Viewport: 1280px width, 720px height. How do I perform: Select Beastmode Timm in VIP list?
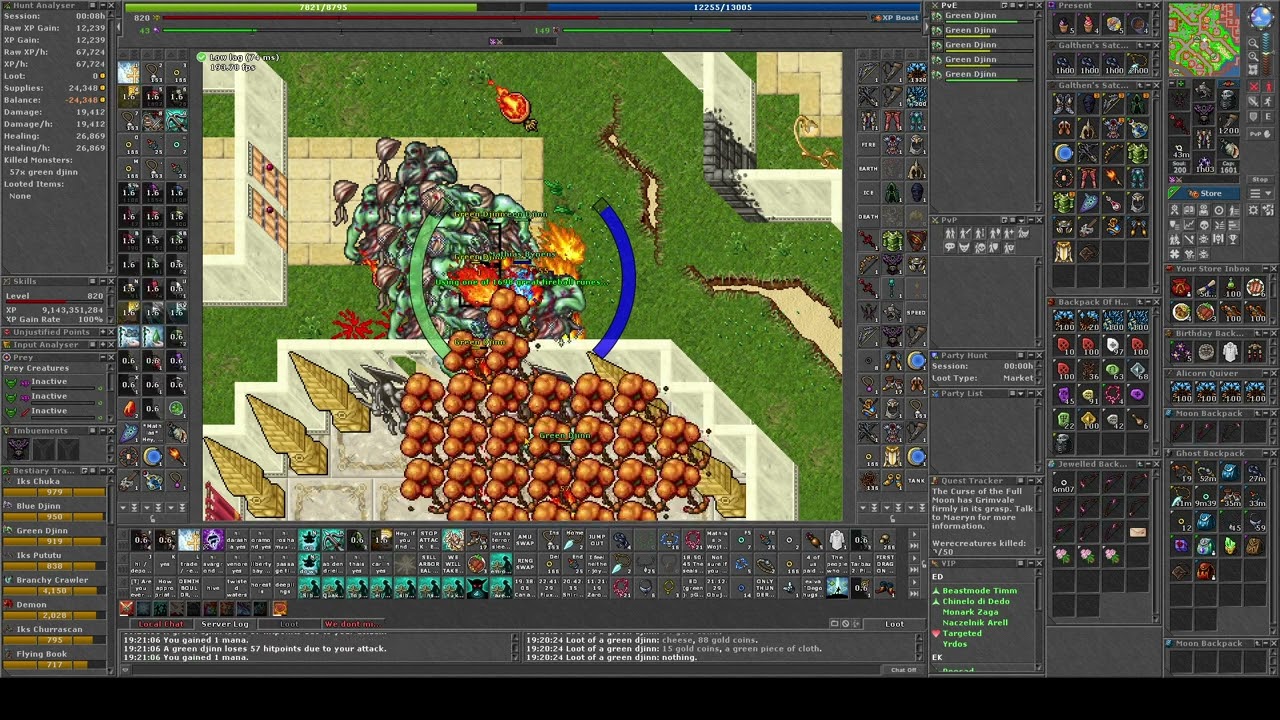tap(980, 591)
